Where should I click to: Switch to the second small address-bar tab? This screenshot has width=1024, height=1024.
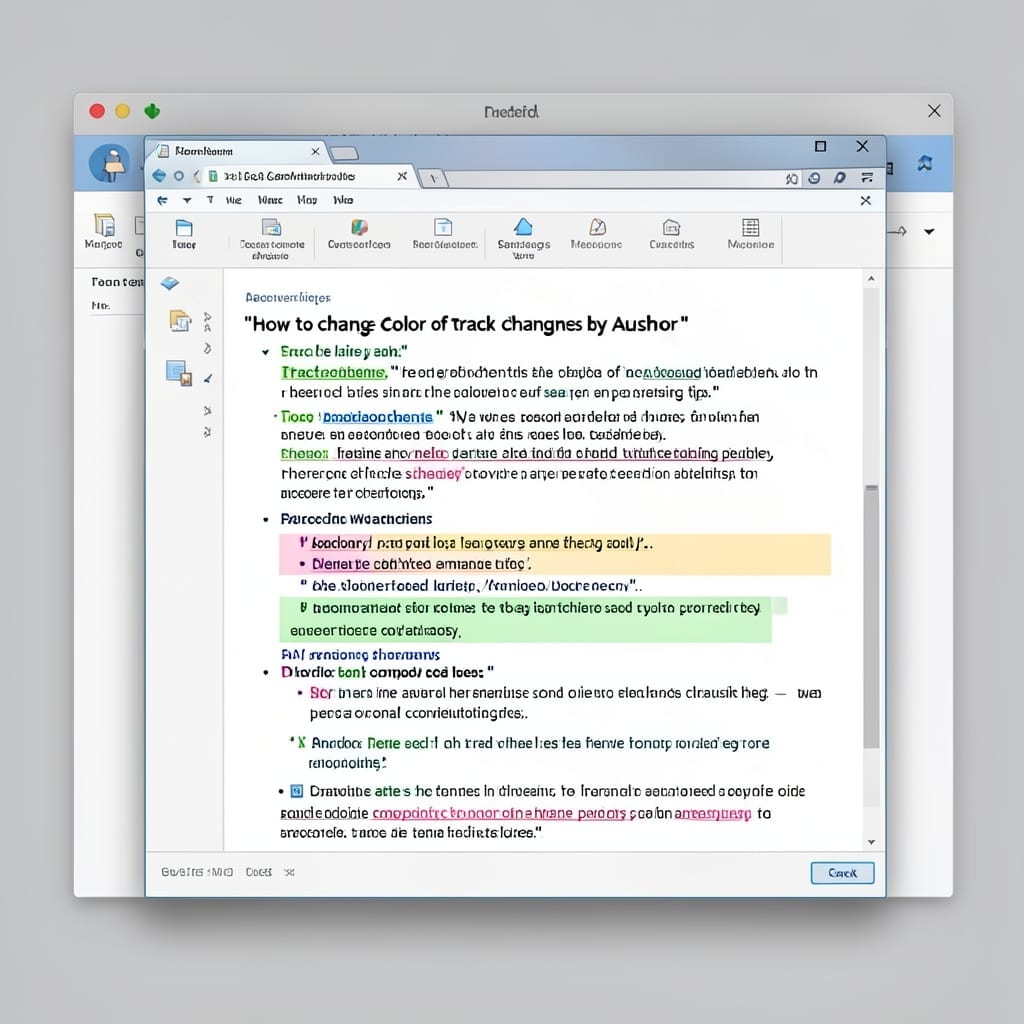[433, 178]
